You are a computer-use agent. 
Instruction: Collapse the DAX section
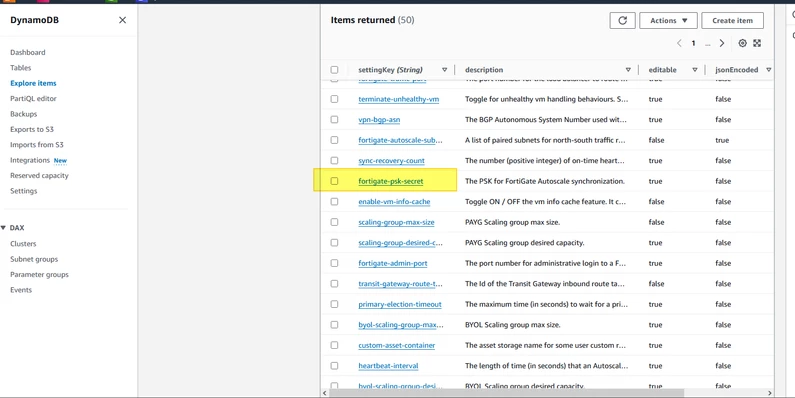click(4, 228)
